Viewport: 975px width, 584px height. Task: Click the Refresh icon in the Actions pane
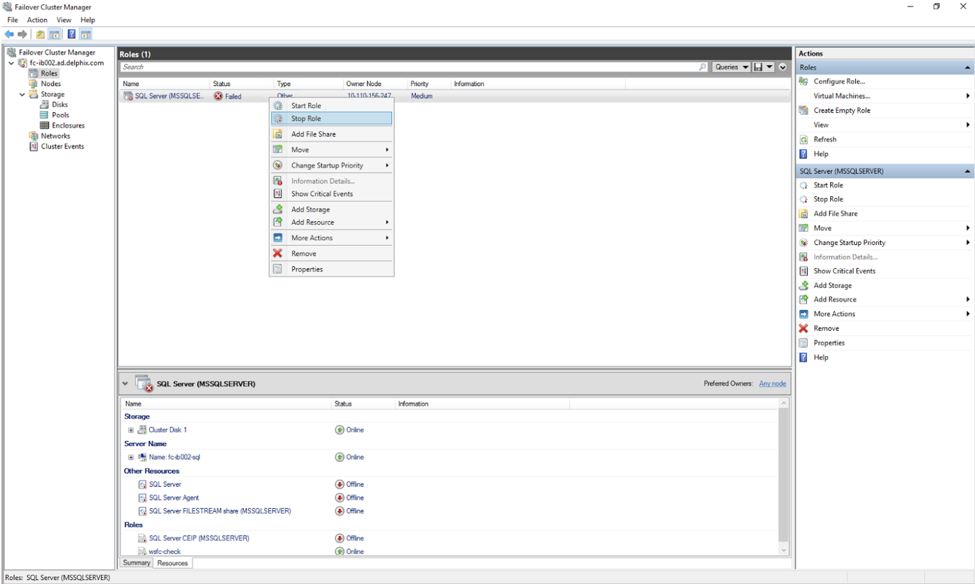click(803, 139)
